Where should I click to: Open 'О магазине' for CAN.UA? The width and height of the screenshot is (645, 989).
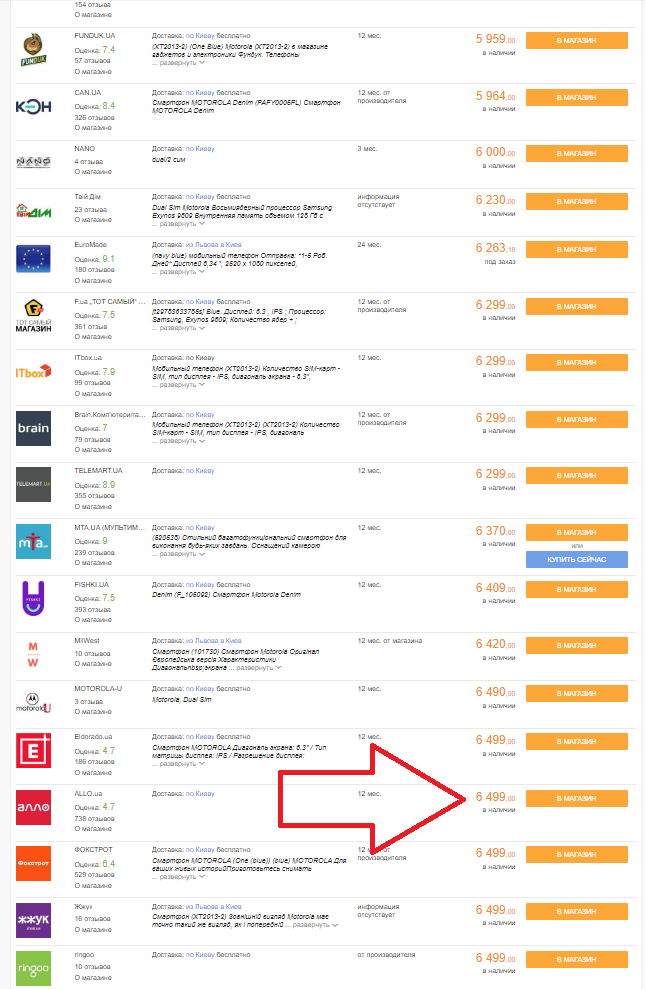tap(93, 127)
